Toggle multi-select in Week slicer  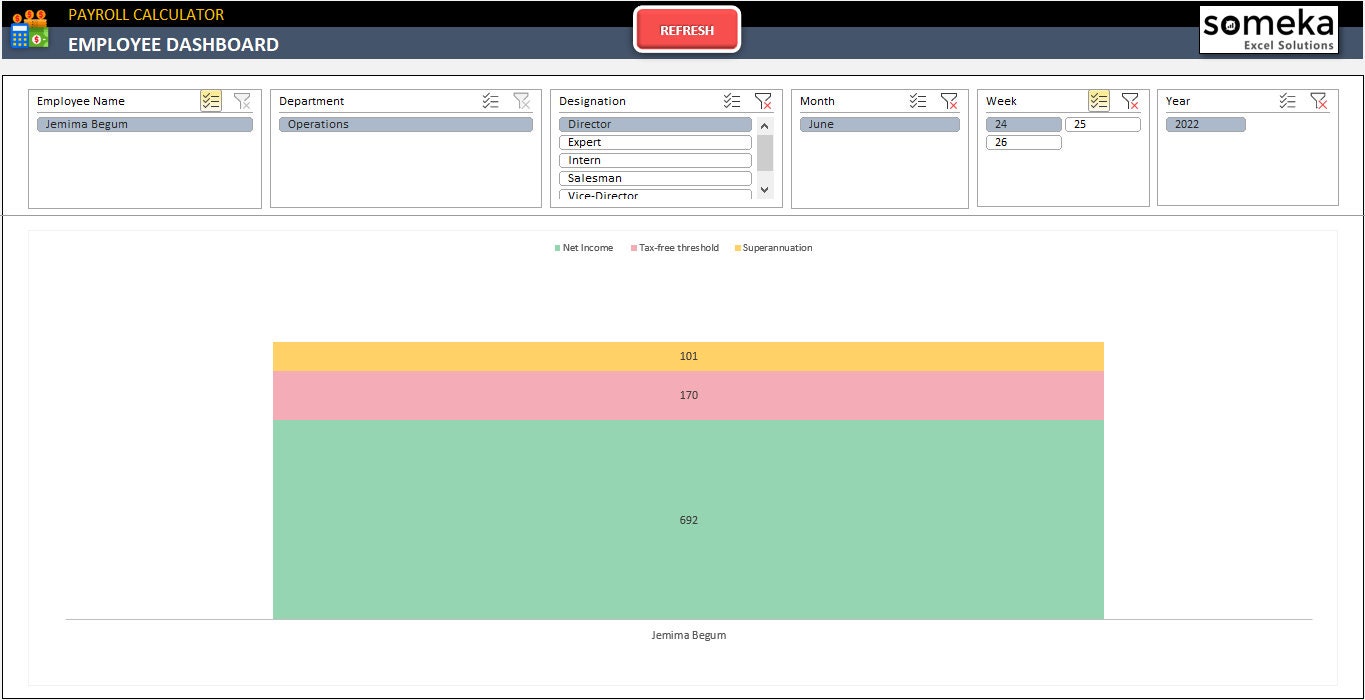click(x=1099, y=100)
